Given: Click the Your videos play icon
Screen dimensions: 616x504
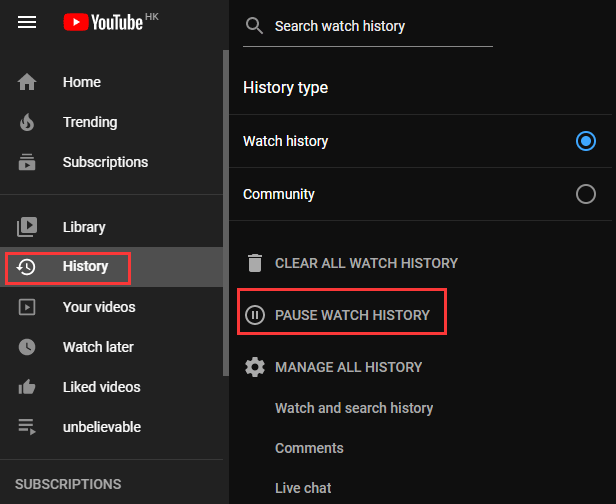Looking at the screenshot, I should point(27,307).
